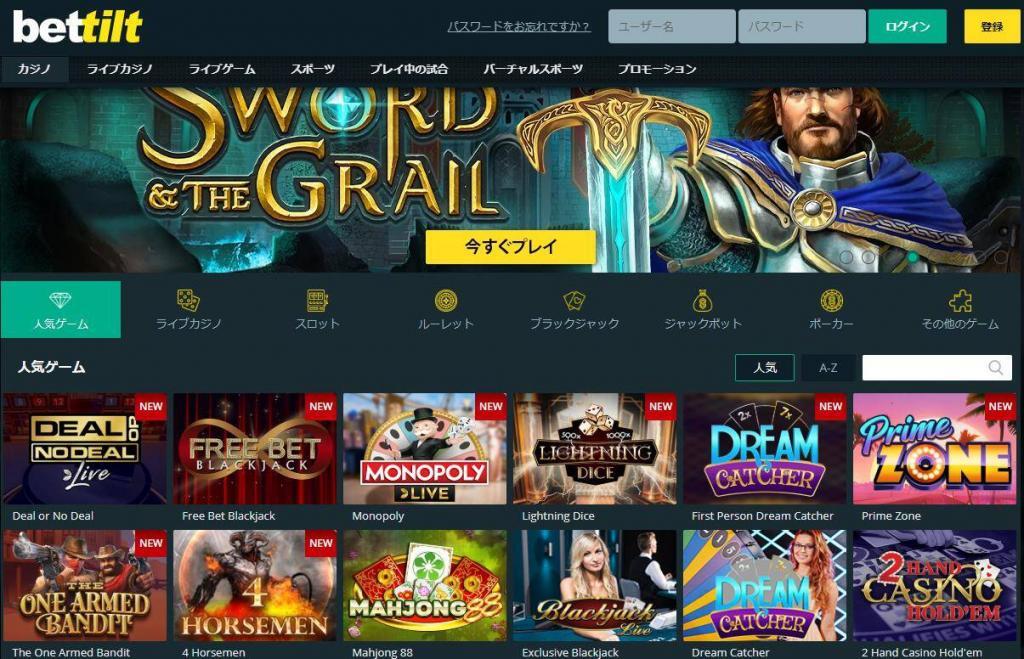Open the その他のゲーム puzzle piece icon
The image size is (1024, 659).
960,300
